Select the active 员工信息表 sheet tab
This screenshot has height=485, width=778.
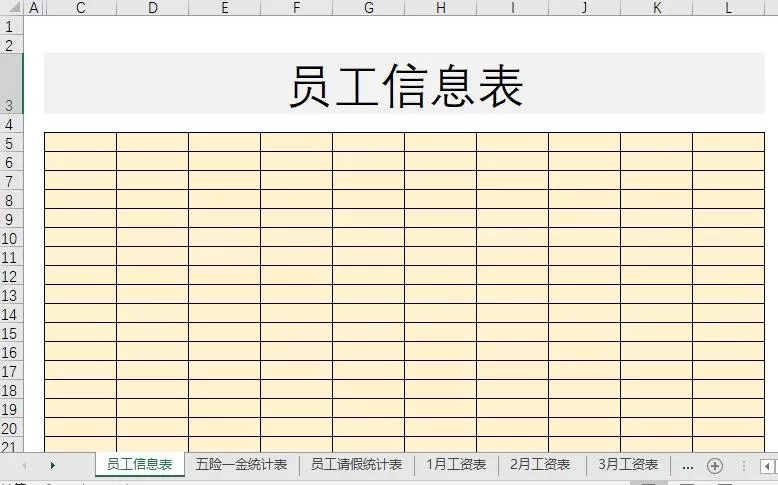pos(140,465)
